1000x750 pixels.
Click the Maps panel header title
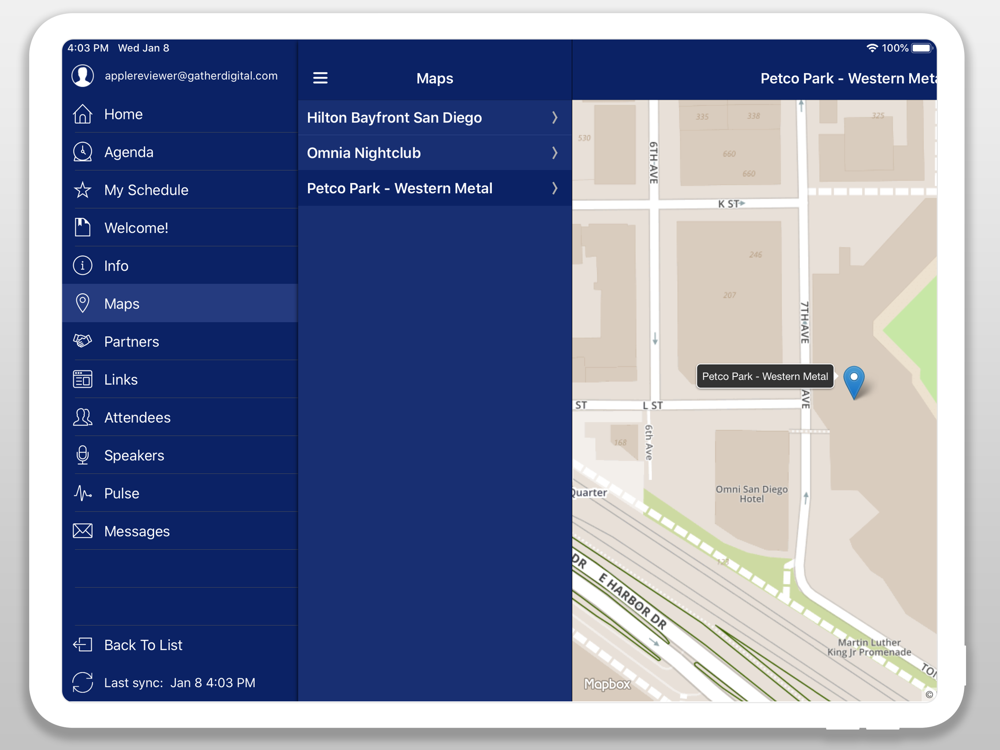pyautogui.click(x=435, y=78)
